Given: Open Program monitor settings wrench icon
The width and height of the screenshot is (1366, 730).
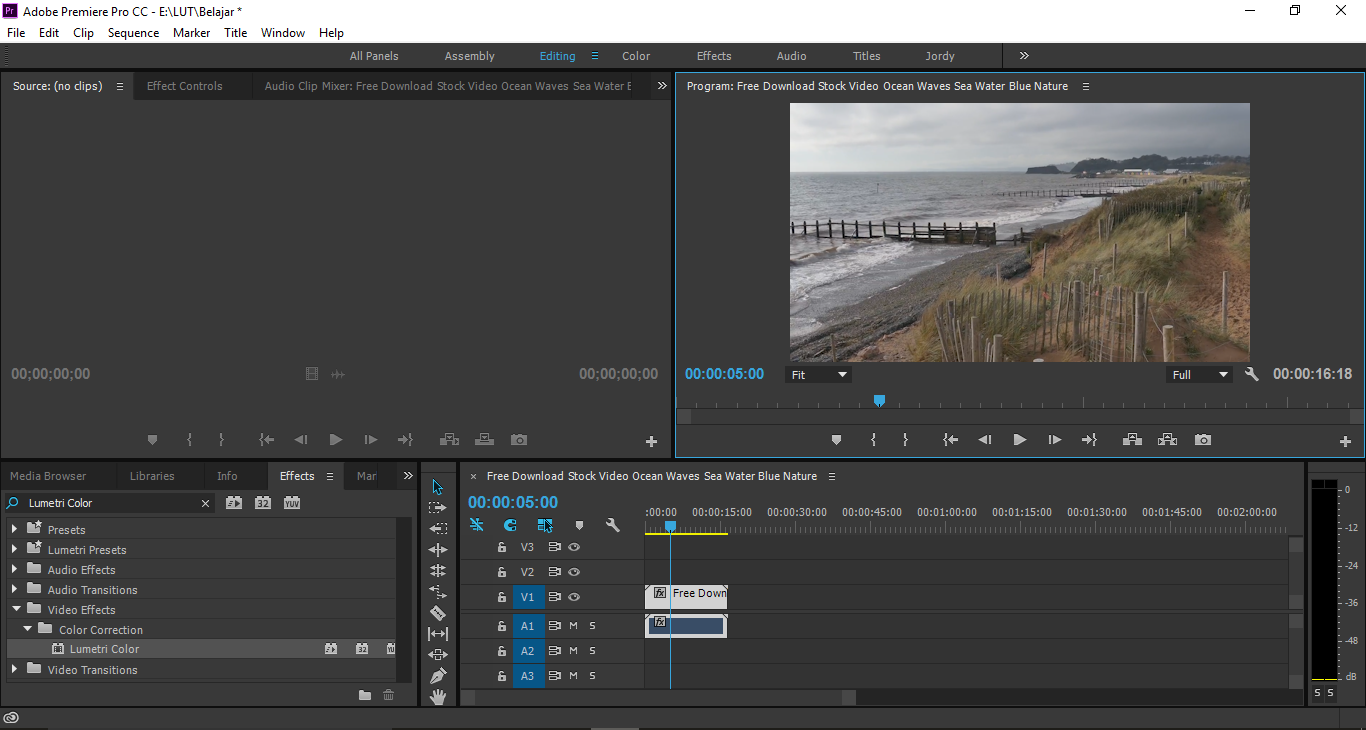Looking at the screenshot, I should coord(1252,374).
